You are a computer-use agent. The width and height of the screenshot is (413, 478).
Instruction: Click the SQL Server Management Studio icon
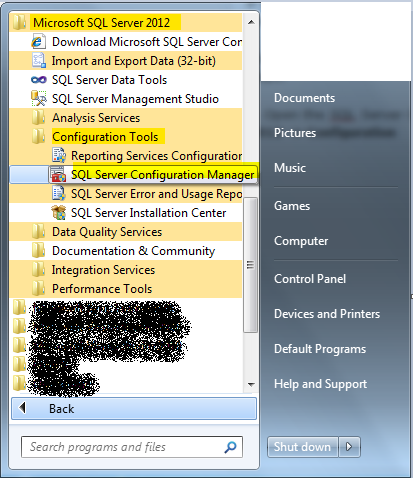pos(38,99)
